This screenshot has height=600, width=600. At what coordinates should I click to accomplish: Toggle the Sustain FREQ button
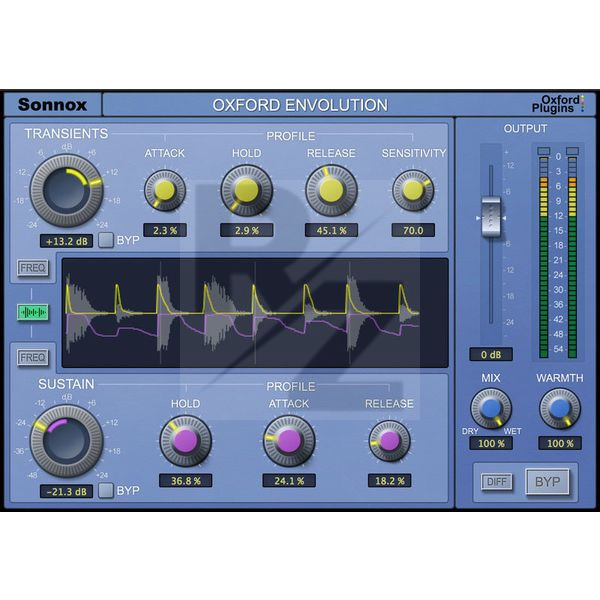click(33, 357)
